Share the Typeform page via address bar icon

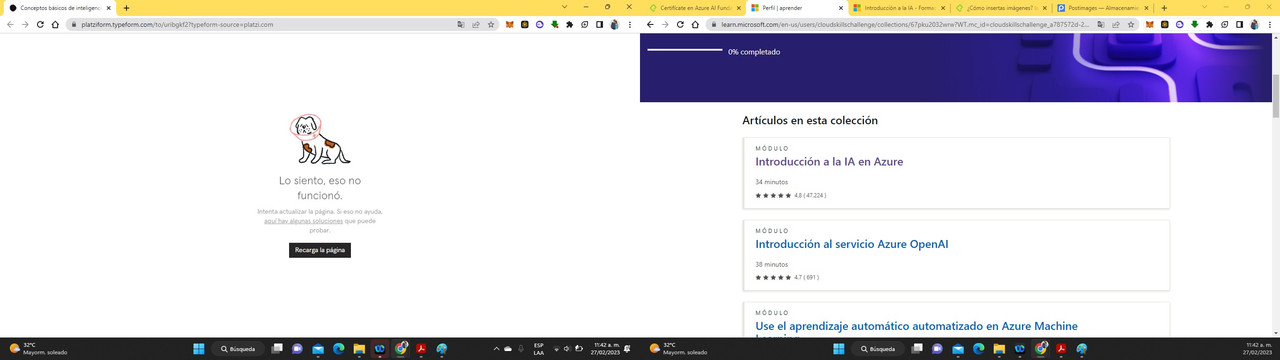(x=476, y=24)
